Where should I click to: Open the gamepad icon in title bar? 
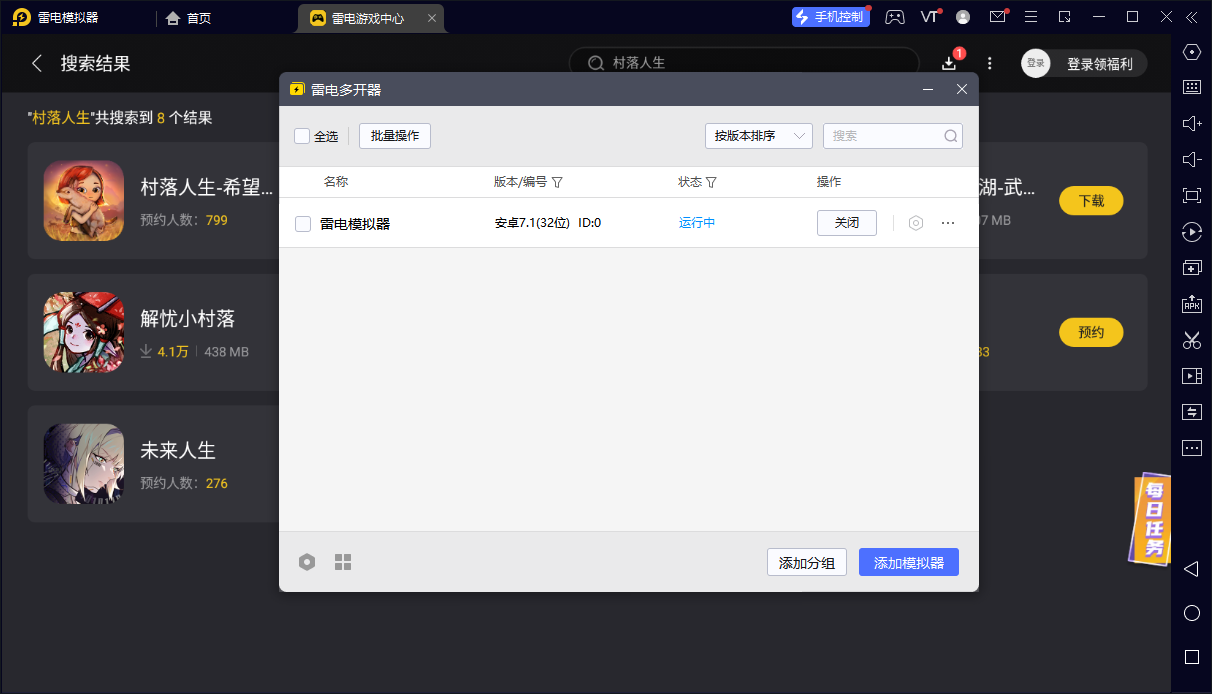895,17
